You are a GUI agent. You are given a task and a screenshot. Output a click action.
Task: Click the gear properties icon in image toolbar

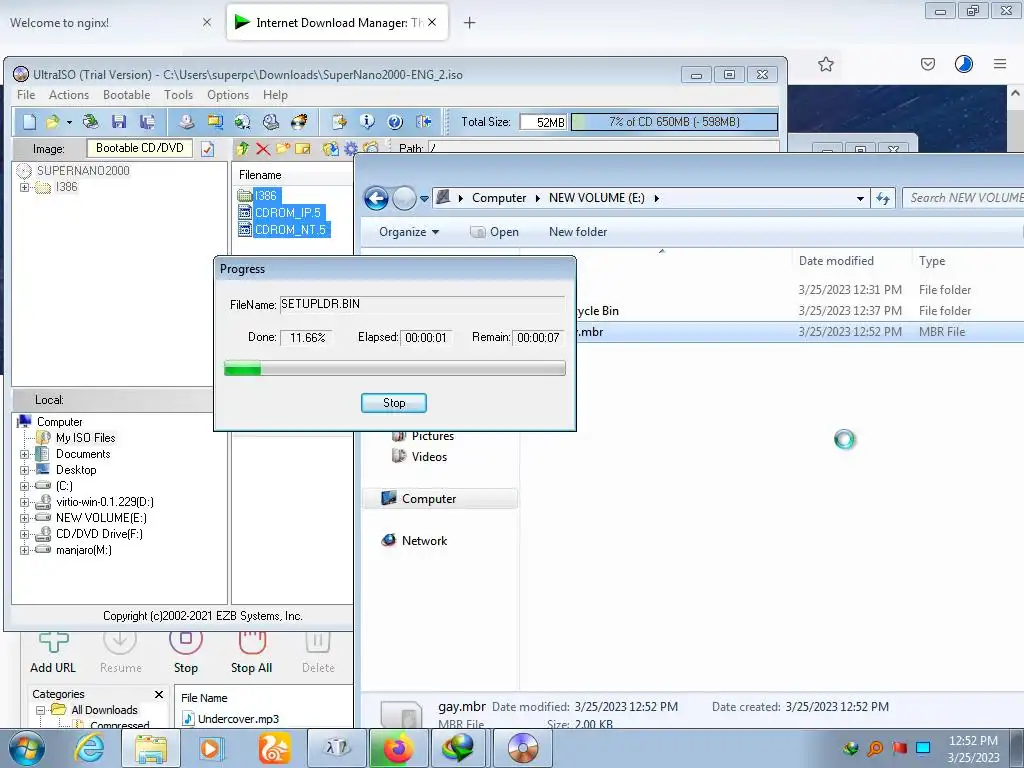pos(351,149)
